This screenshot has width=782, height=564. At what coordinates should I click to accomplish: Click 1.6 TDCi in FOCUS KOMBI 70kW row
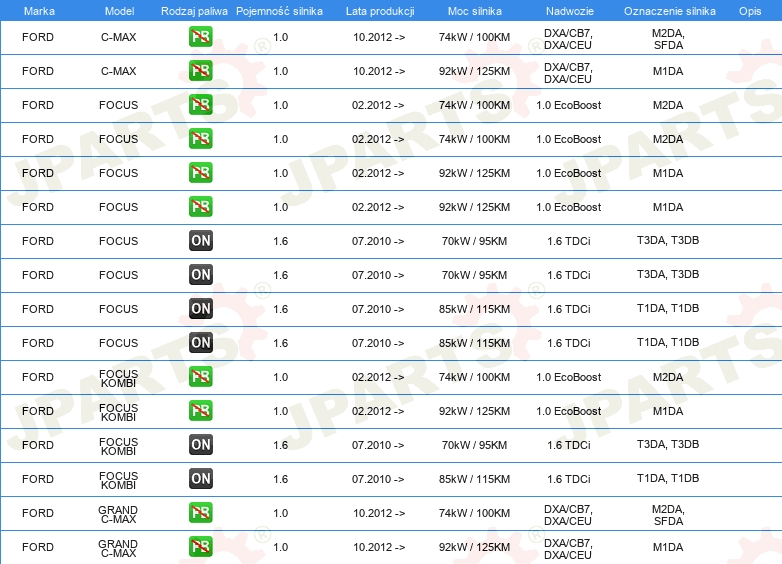click(x=569, y=445)
